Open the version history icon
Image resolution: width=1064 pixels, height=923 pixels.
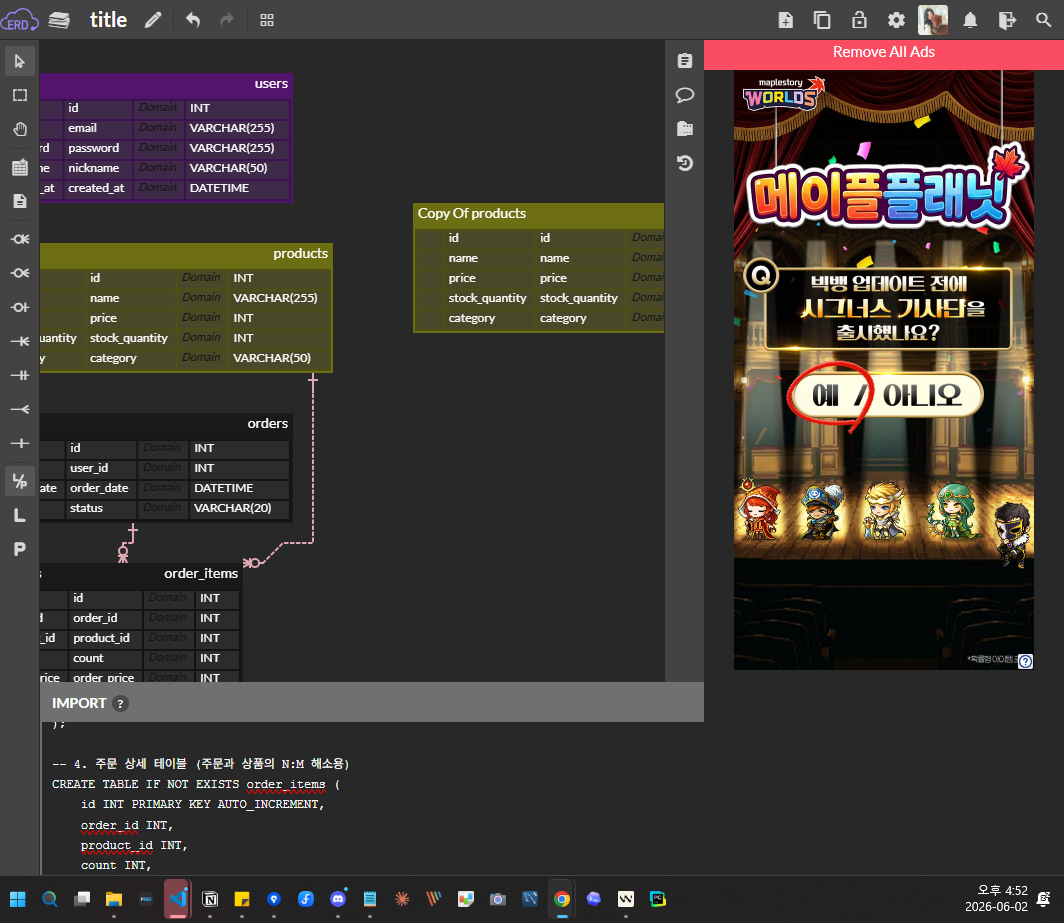pos(685,163)
